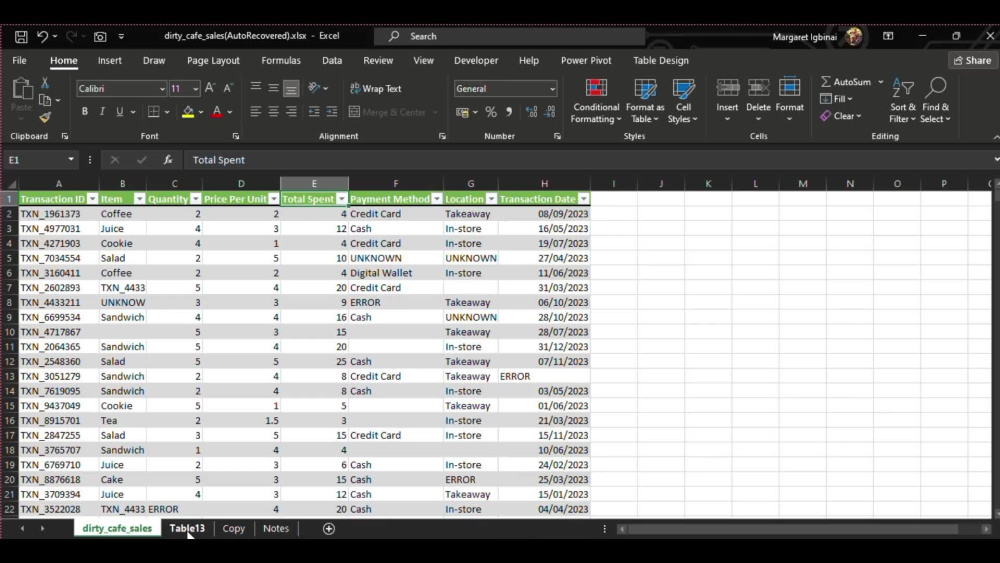
Task: Open Conditional Formatting
Action: point(596,101)
